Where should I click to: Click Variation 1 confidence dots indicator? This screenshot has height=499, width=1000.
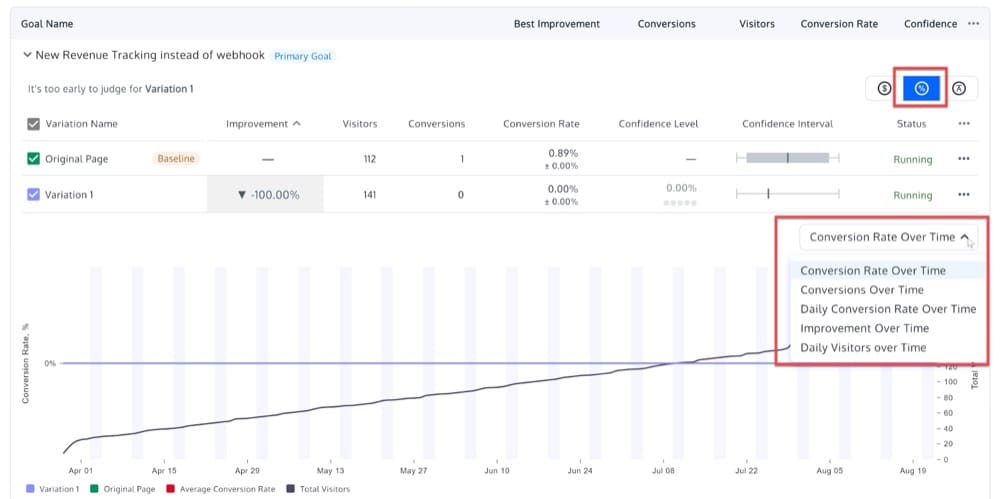[680, 203]
